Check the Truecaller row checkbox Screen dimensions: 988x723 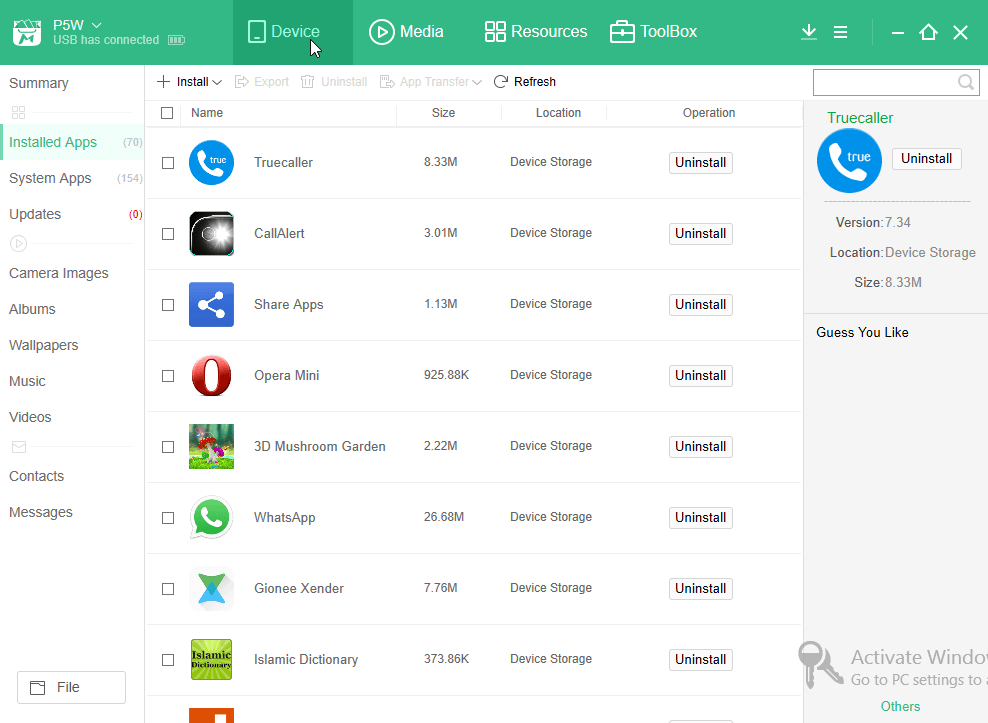point(167,162)
